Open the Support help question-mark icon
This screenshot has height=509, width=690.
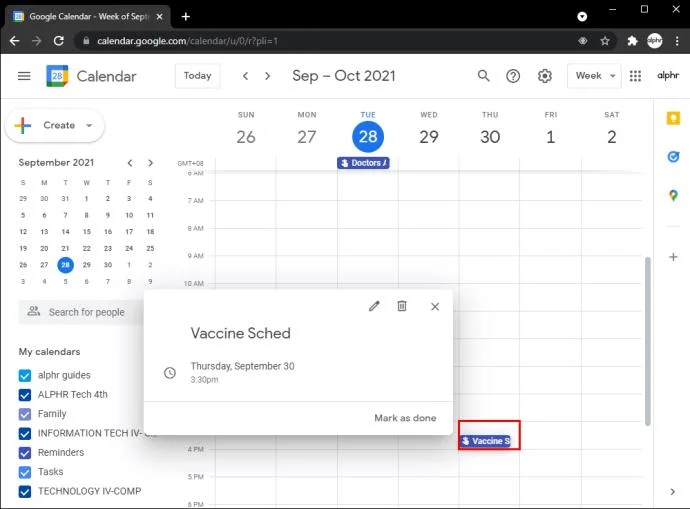pyautogui.click(x=513, y=76)
